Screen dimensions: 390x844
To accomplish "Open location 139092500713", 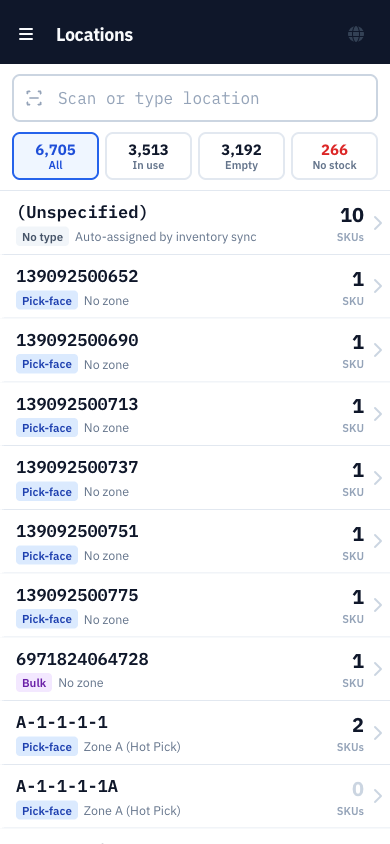I will click(195, 414).
